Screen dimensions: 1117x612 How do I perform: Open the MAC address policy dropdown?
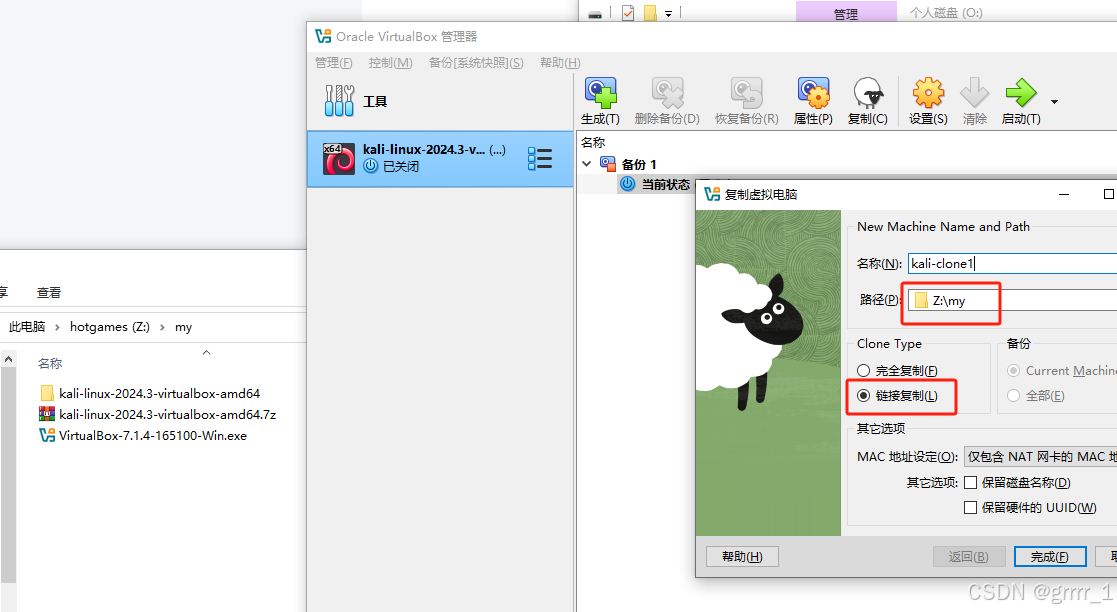click(1040, 457)
